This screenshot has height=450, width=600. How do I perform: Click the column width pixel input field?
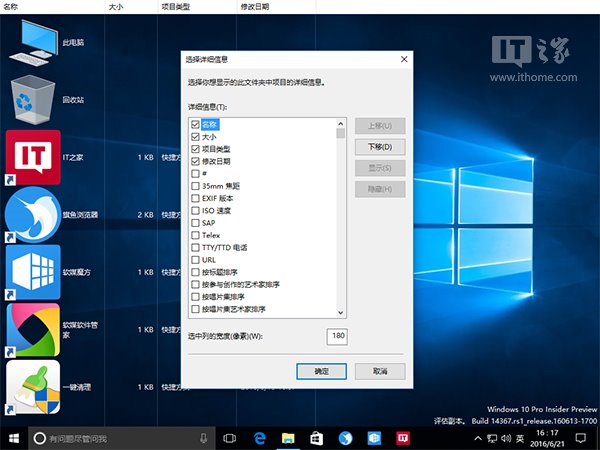335,335
